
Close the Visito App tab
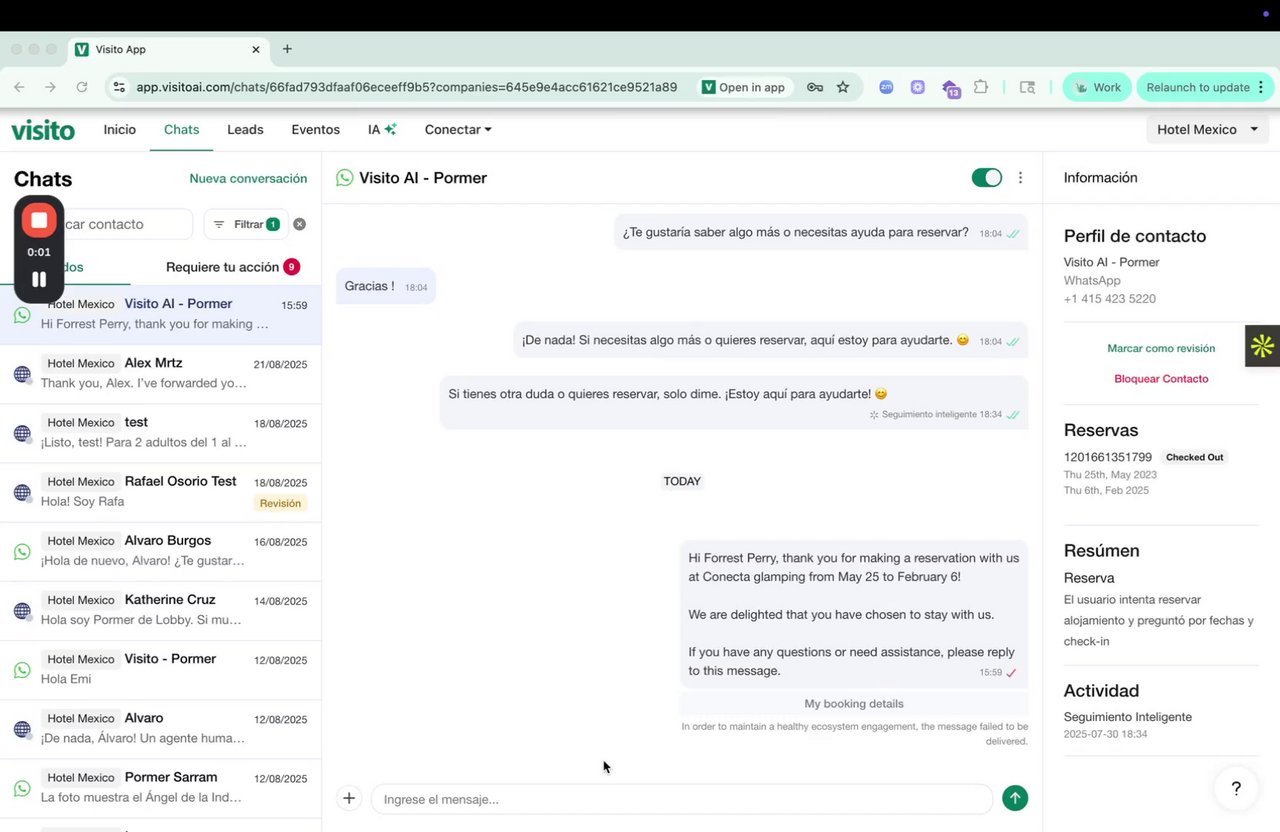coord(256,49)
